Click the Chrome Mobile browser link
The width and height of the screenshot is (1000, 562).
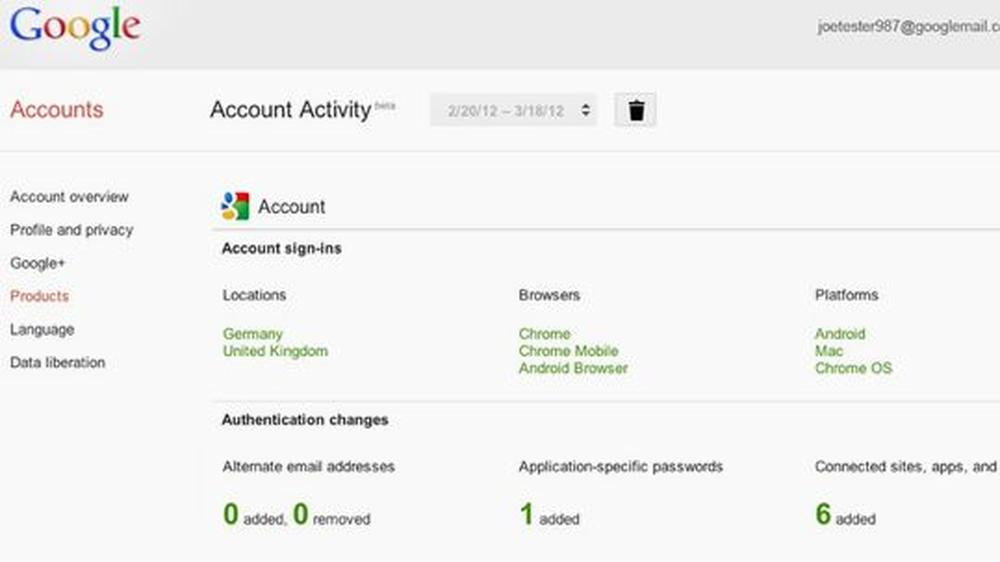click(x=568, y=351)
